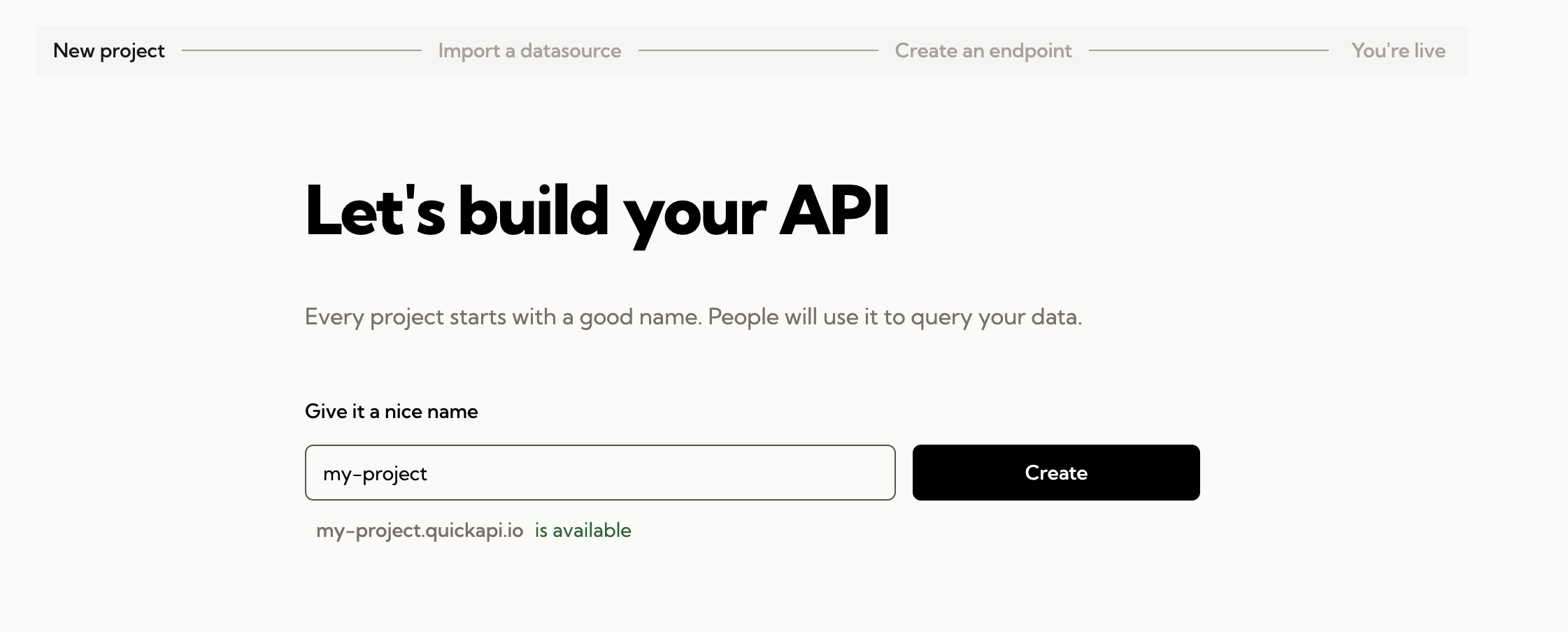Click the line between Create an endpoint and You're live
Screen dimensions: 1568x632
tap(1209, 50)
